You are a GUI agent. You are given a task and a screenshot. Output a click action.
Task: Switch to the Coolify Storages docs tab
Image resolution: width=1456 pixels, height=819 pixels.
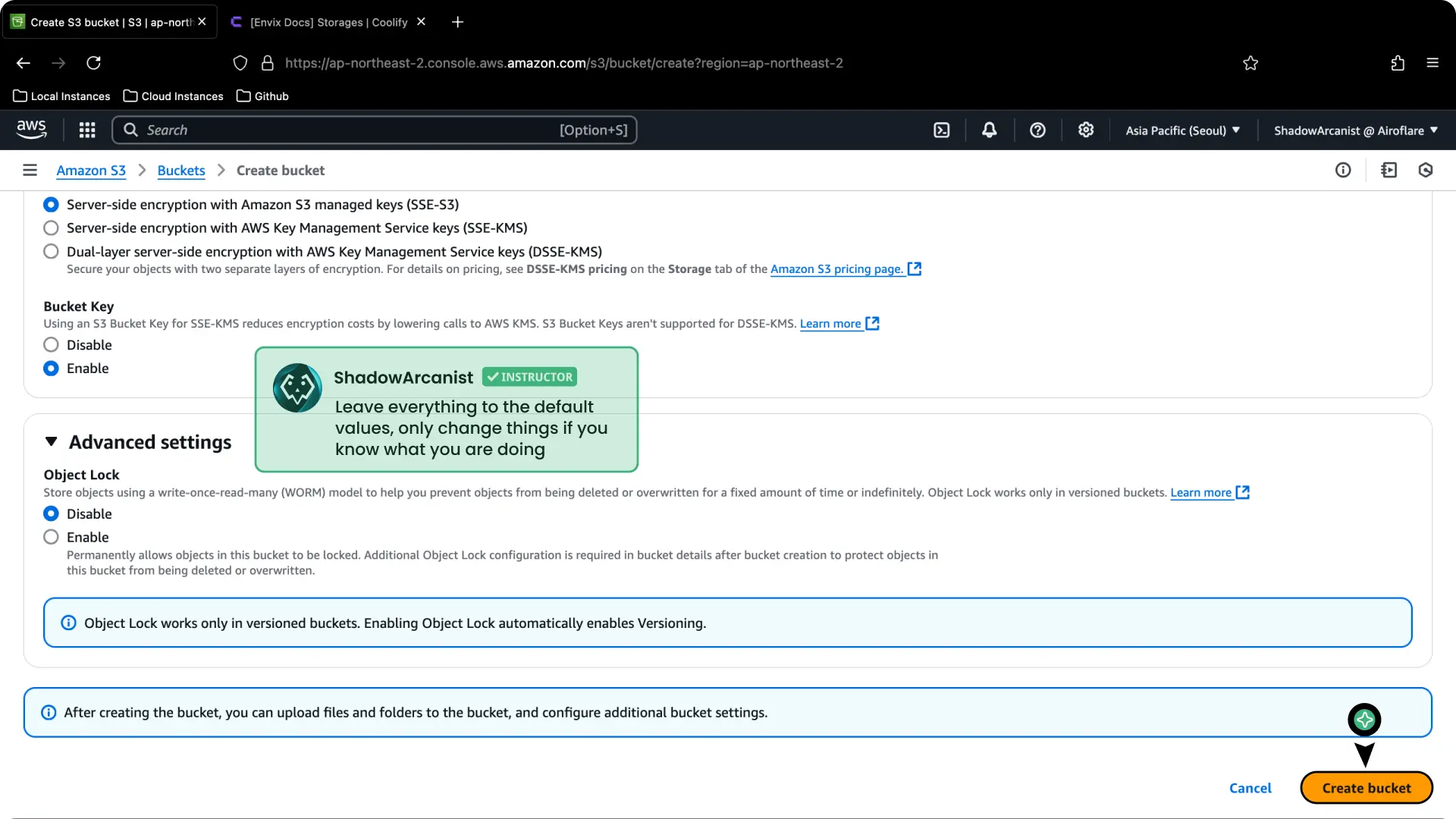coord(326,22)
